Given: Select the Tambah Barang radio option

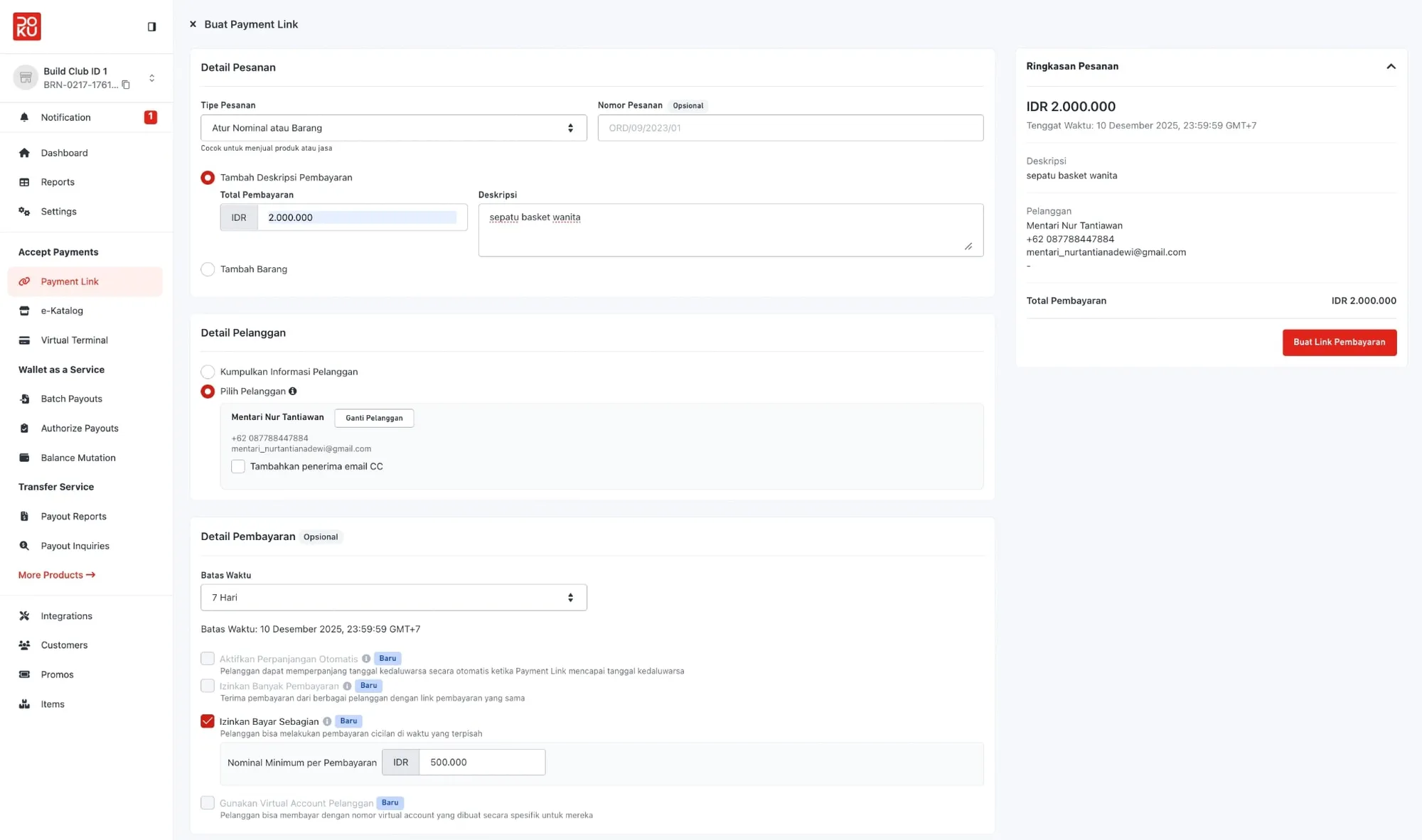Looking at the screenshot, I should 208,269.
